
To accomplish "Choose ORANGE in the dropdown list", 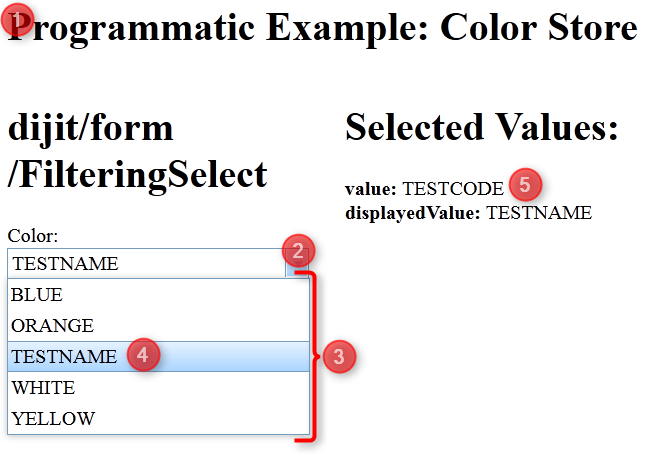I will pos(158,326).
